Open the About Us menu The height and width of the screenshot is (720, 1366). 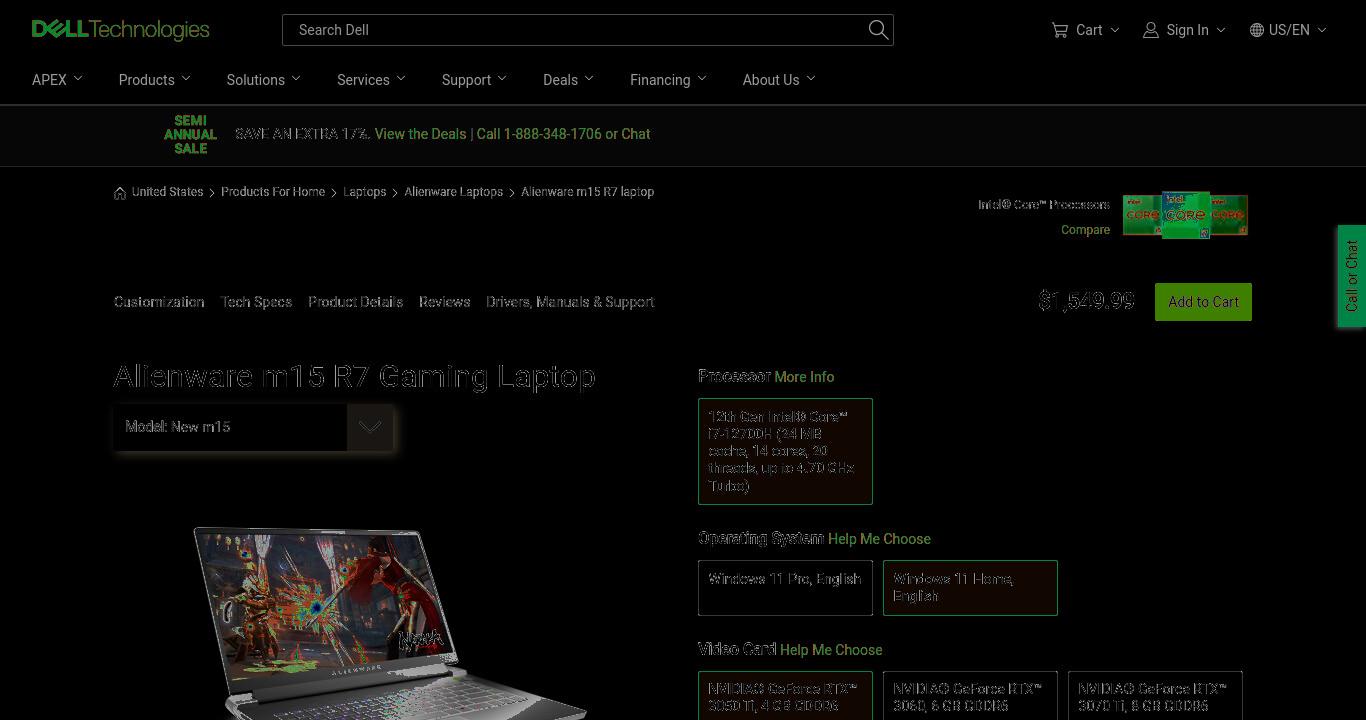tap(778, 80)
